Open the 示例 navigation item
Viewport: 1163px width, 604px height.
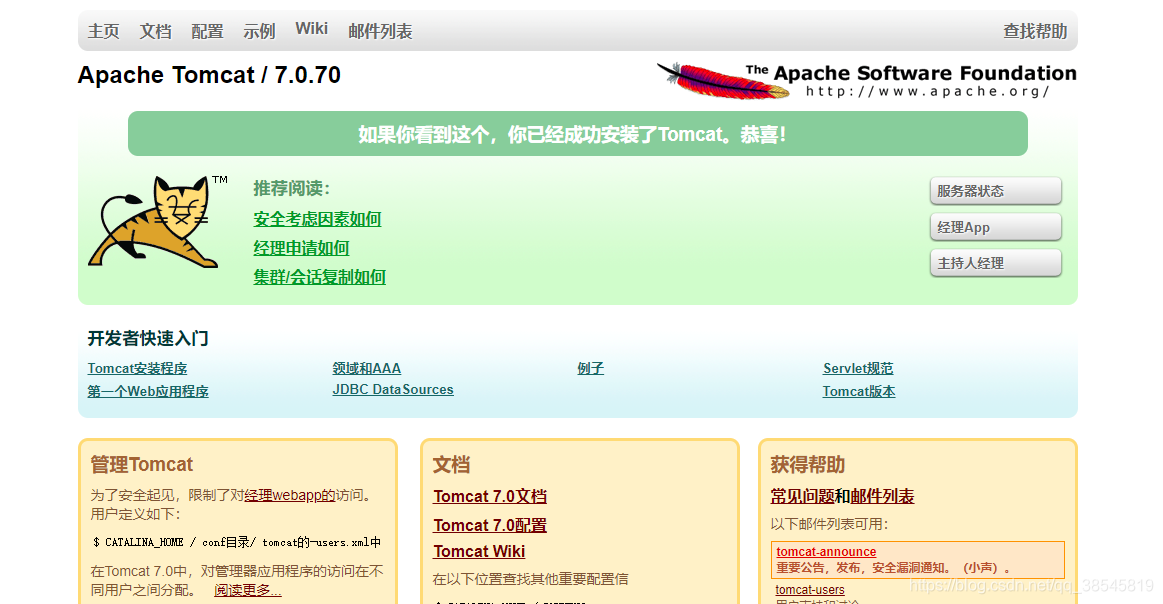coord(259,31)
